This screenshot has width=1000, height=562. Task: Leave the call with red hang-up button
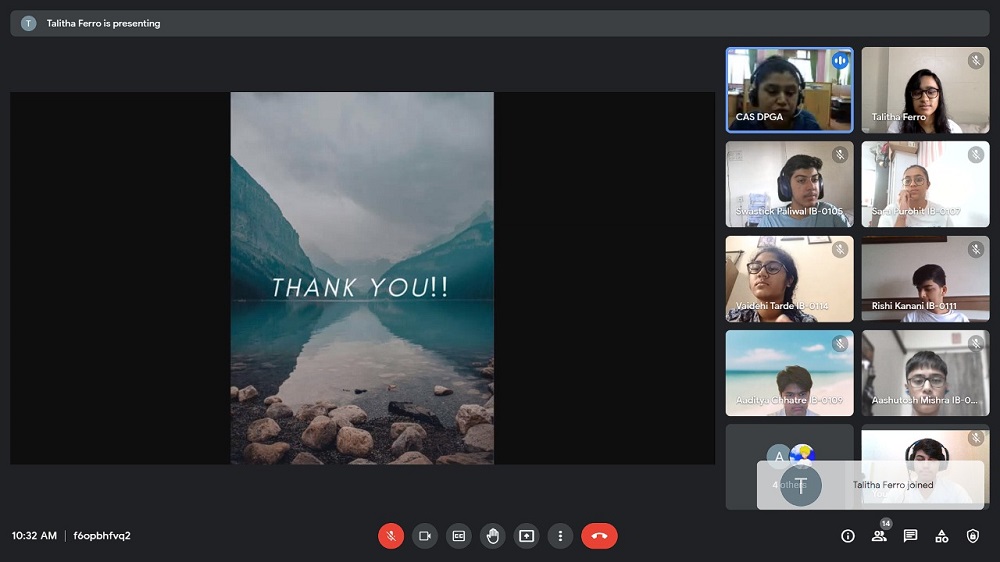point(599,536)
